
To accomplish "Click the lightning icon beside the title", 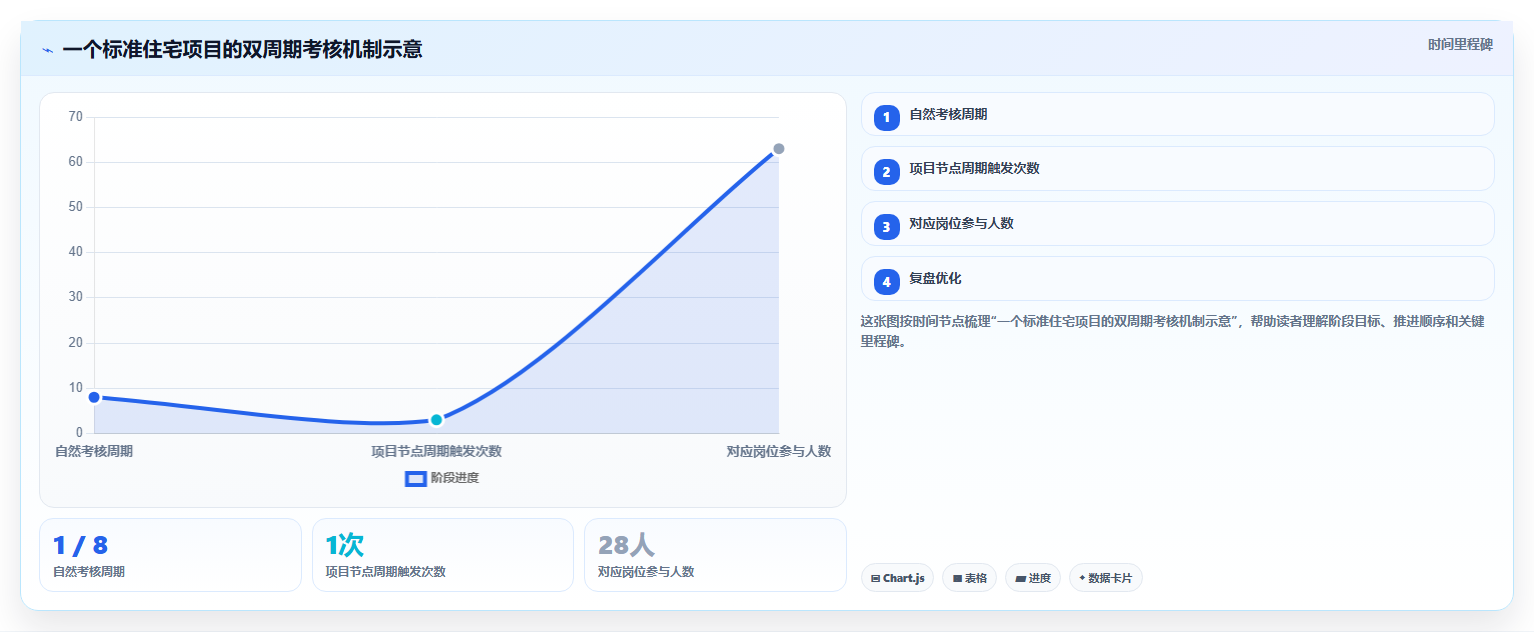I will click(x=47, y=50).
